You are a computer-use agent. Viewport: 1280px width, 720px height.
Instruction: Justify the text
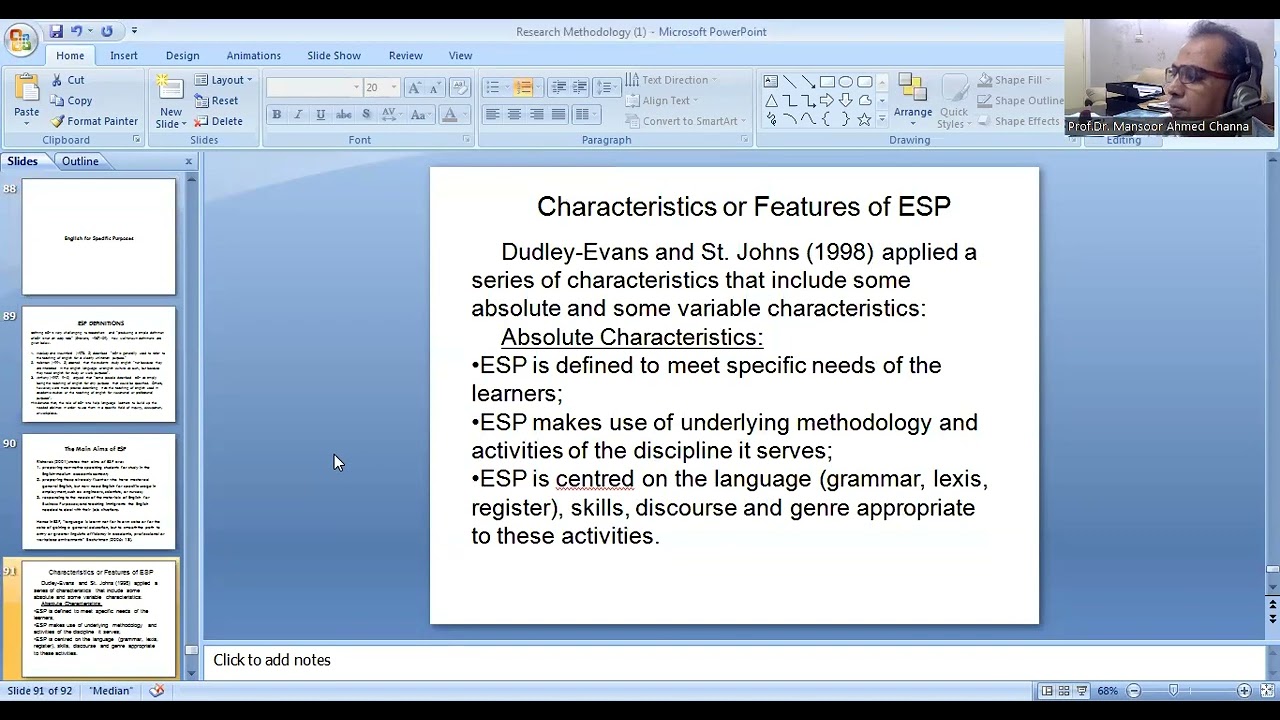(558, 115)
